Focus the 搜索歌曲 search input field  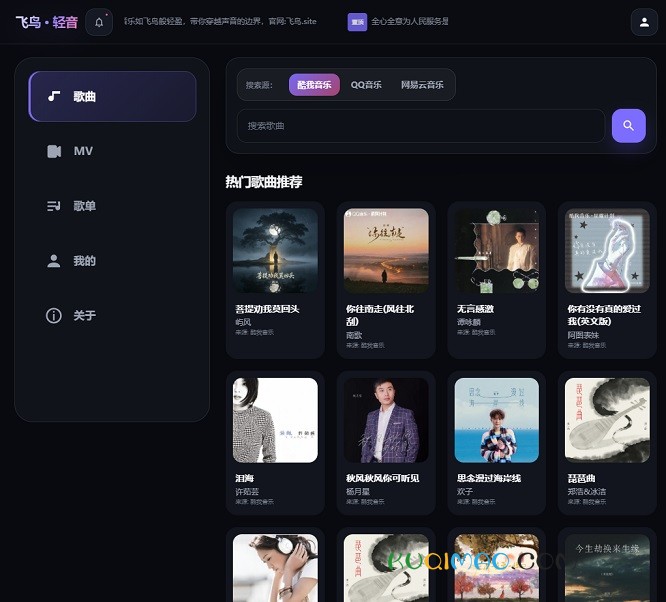click(421, 126)
